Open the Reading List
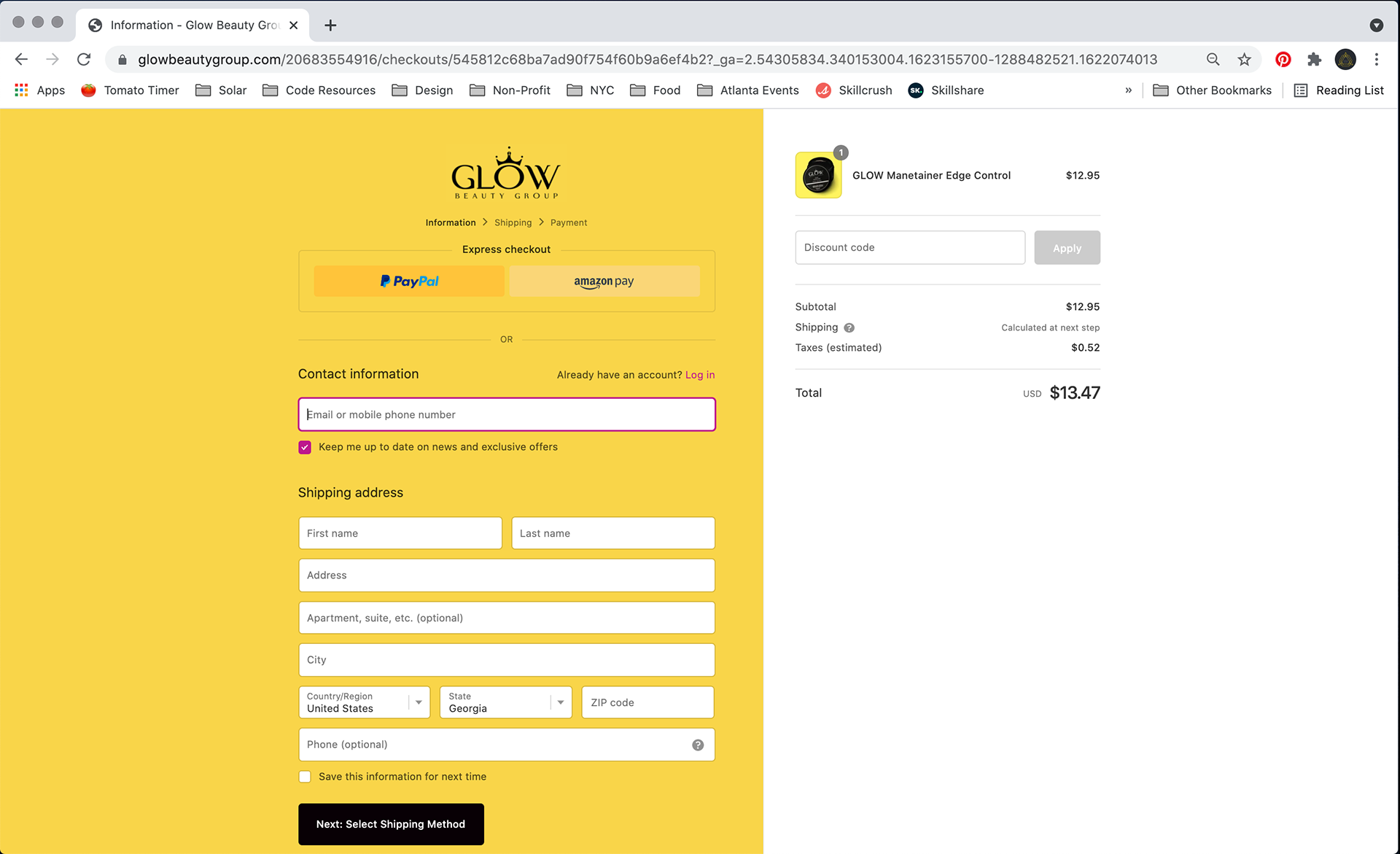This screenshot has width=1400, height=854. pos(1339,90)
